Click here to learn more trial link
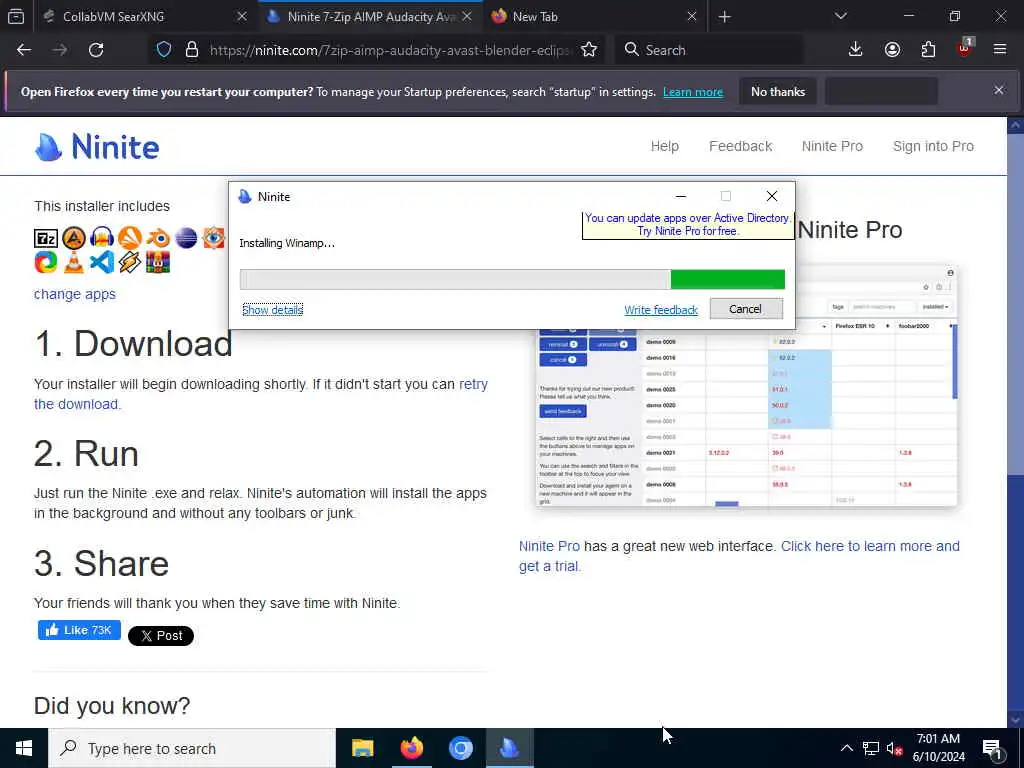This screenshot has width=1024, height=768. coord(739,556)
